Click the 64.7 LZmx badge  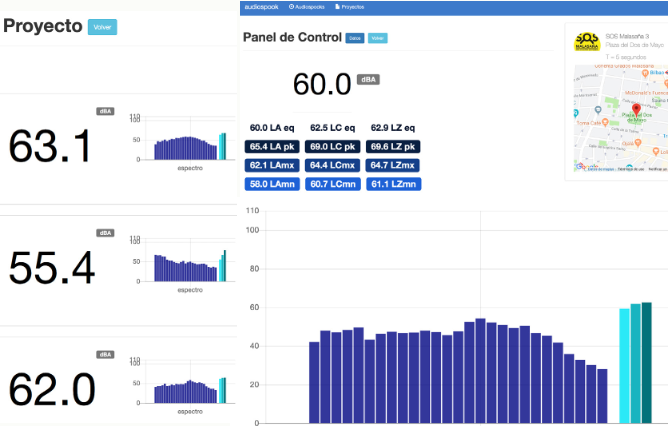(x=392, y=165)
